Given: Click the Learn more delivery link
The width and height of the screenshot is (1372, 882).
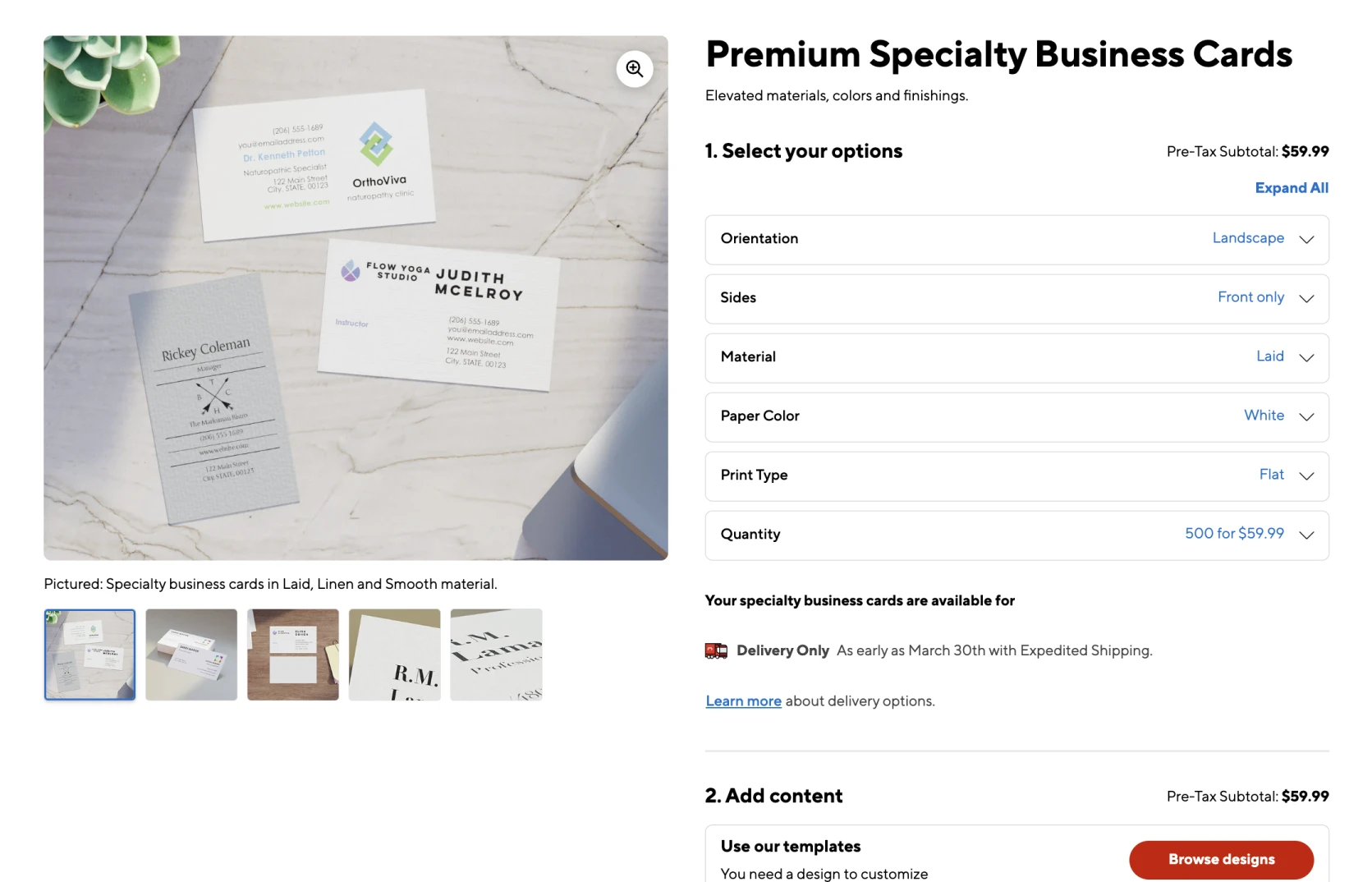Looking at the screenshot, I should coord(743,701).
